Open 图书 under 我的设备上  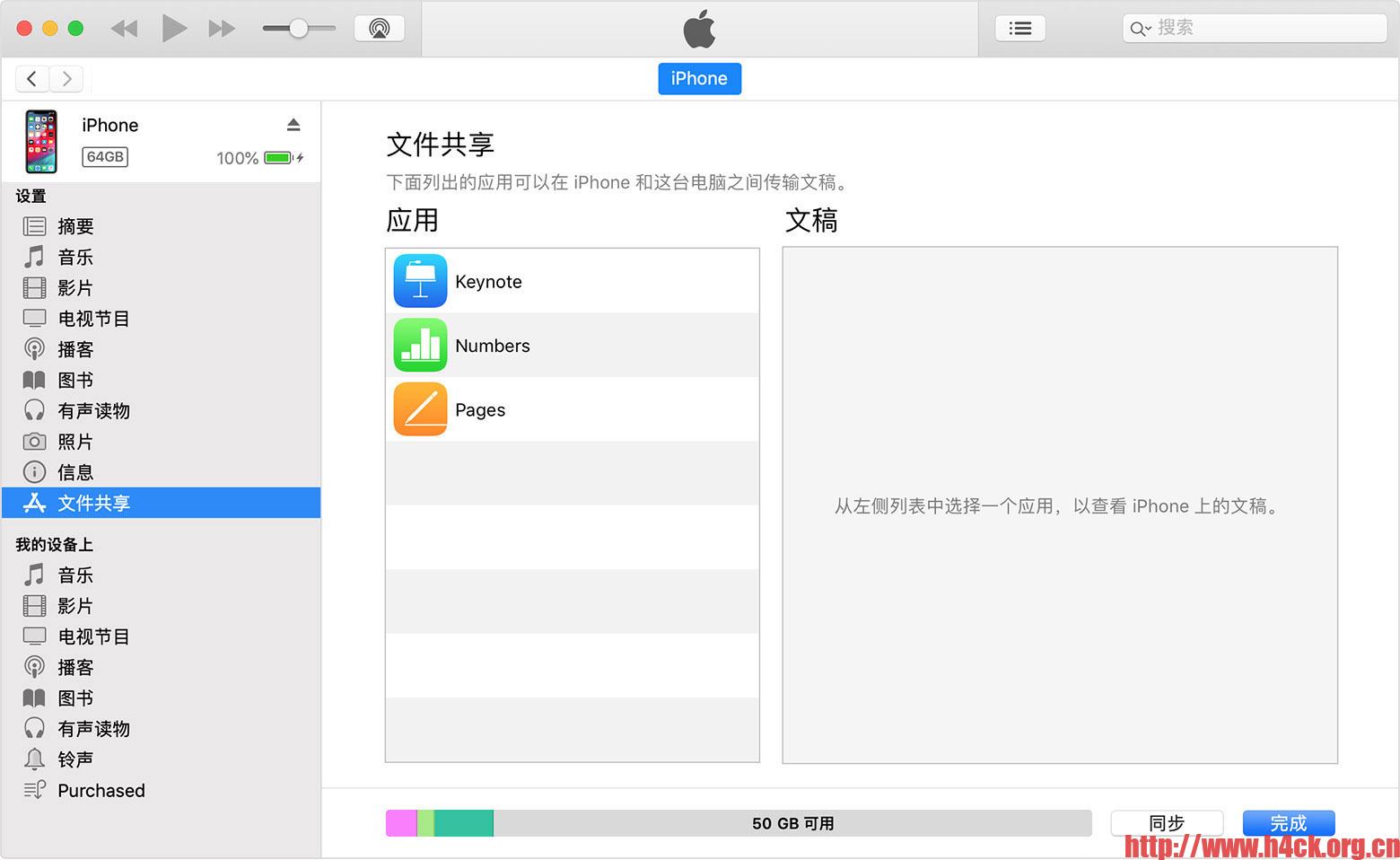click(161, 698)
